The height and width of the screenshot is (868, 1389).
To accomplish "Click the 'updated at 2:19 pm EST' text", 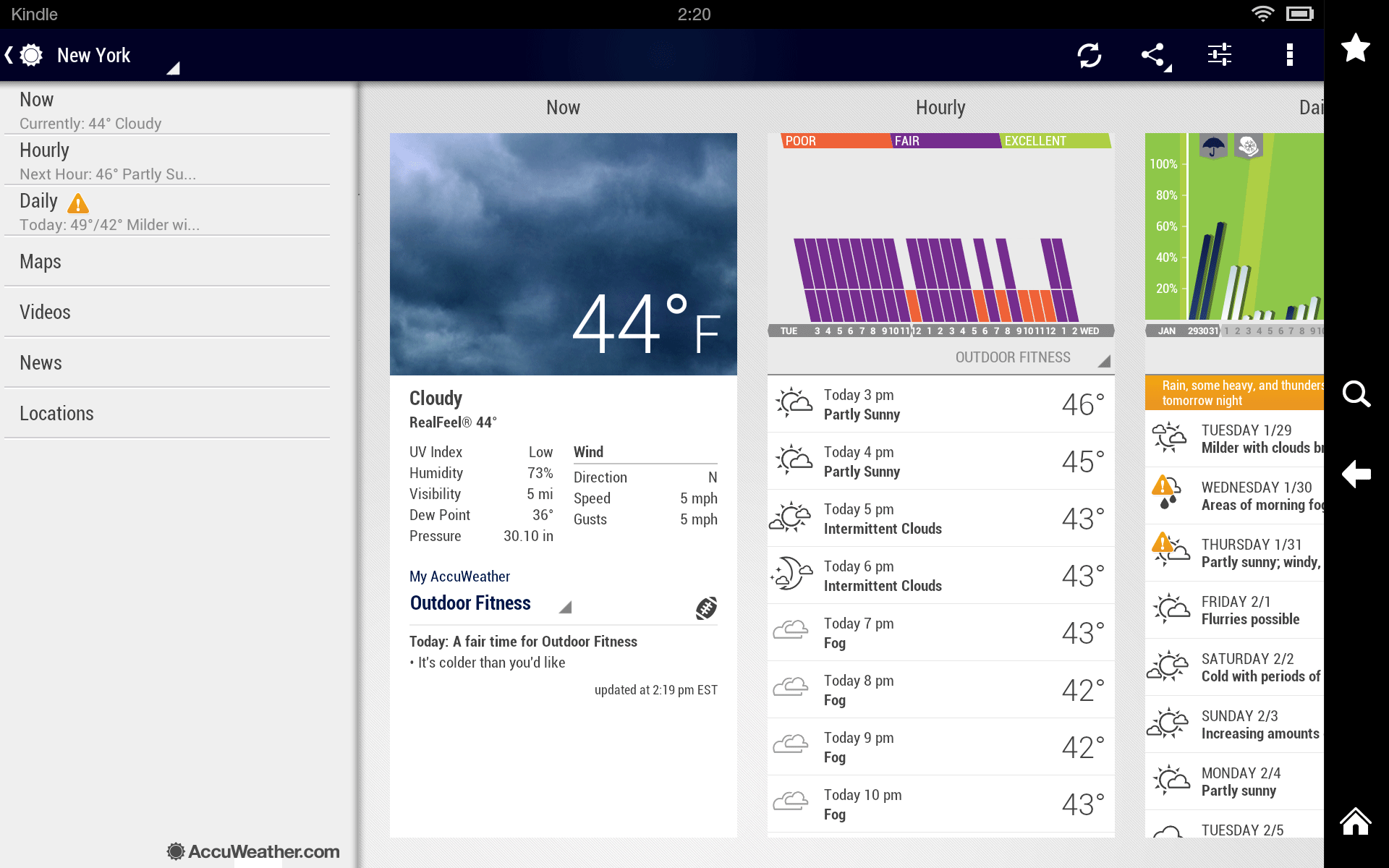I will pos(656,690).
